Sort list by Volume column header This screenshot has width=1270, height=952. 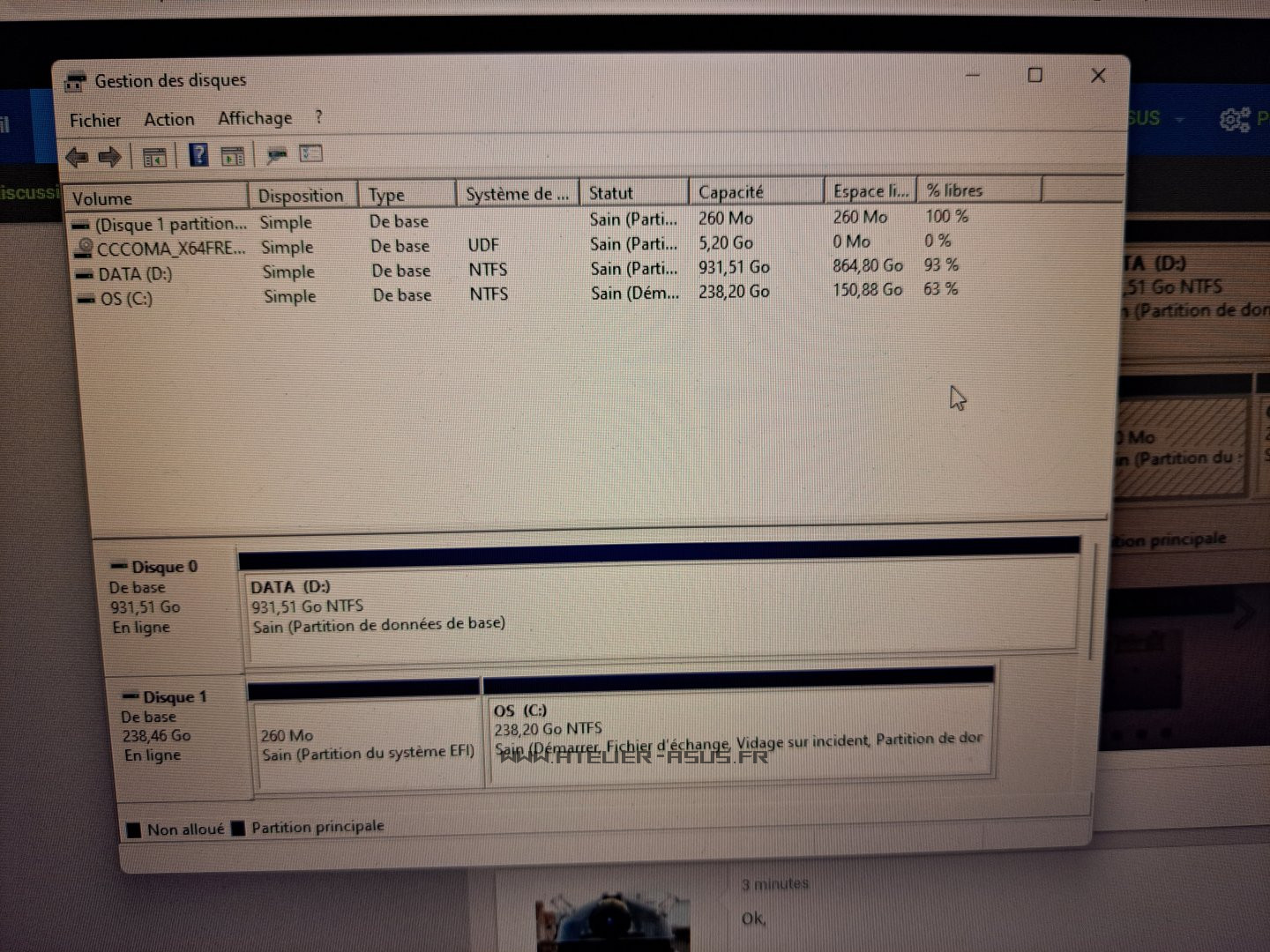point(102,198)
